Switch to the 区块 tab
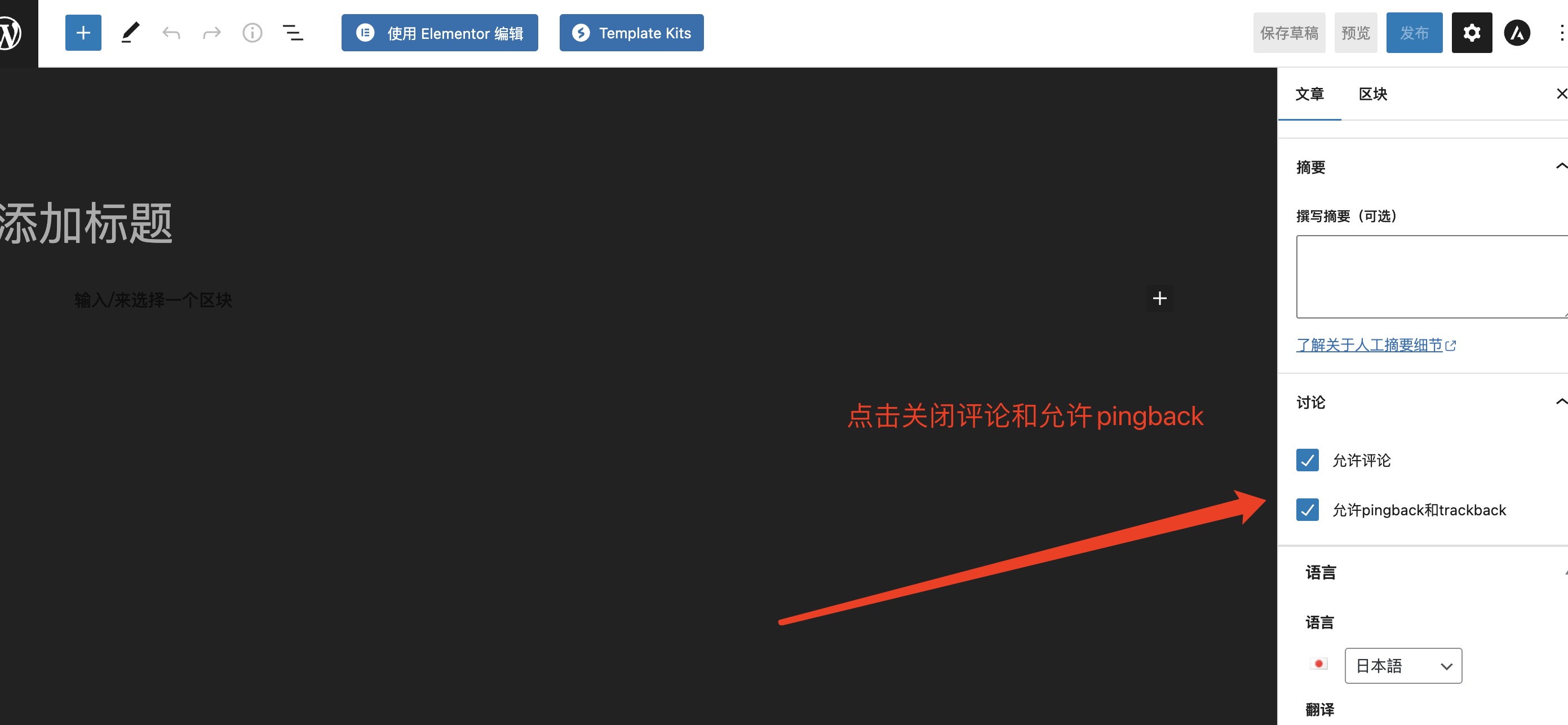 click(1372, 94)
